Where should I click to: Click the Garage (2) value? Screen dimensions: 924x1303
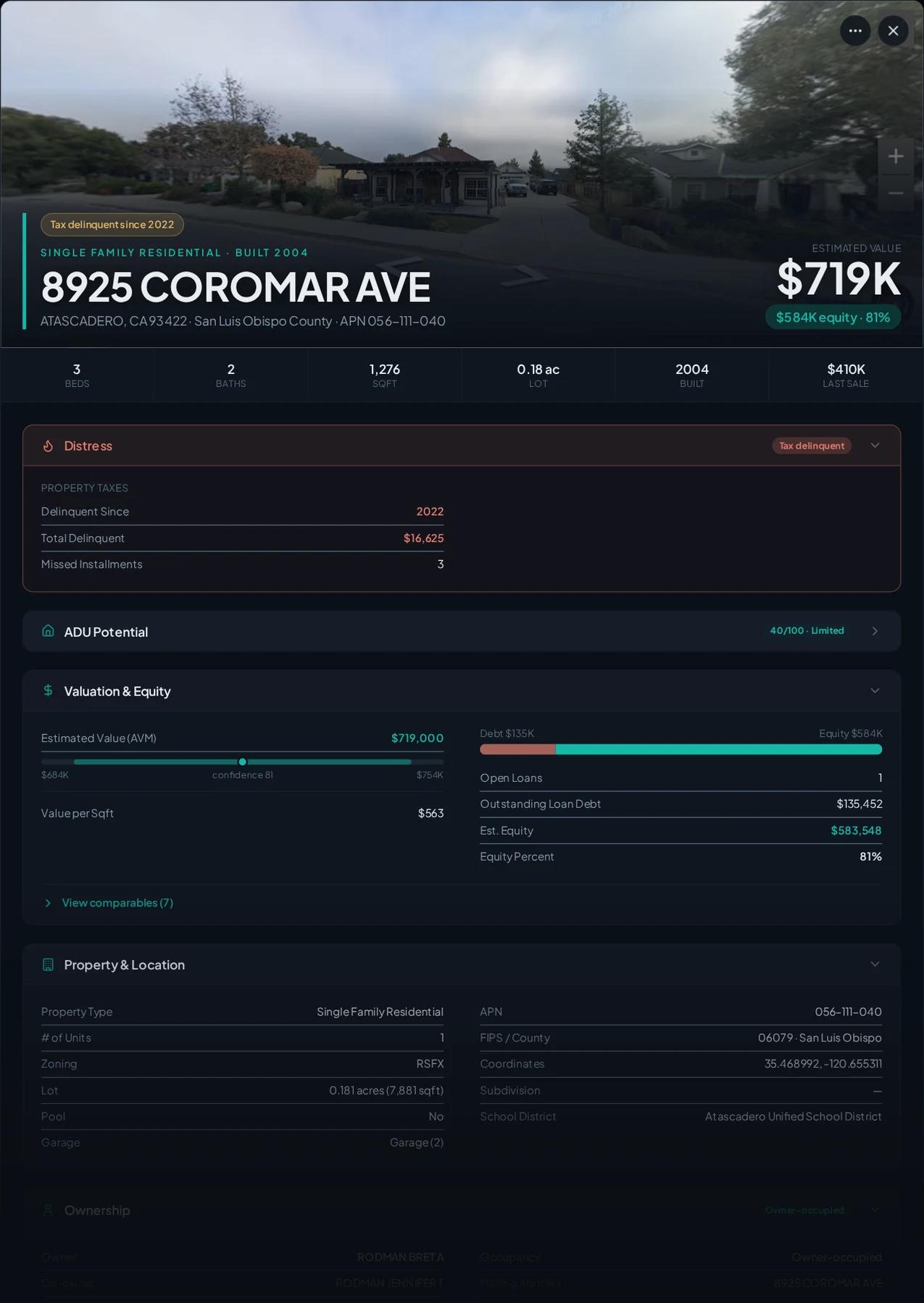(417, 1142)
